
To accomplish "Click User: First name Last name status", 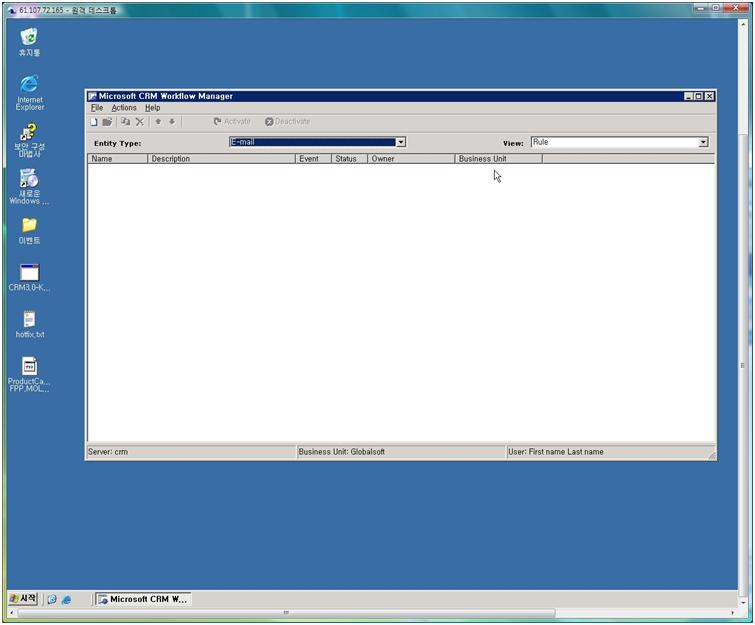I will click(x=556, y=452).
